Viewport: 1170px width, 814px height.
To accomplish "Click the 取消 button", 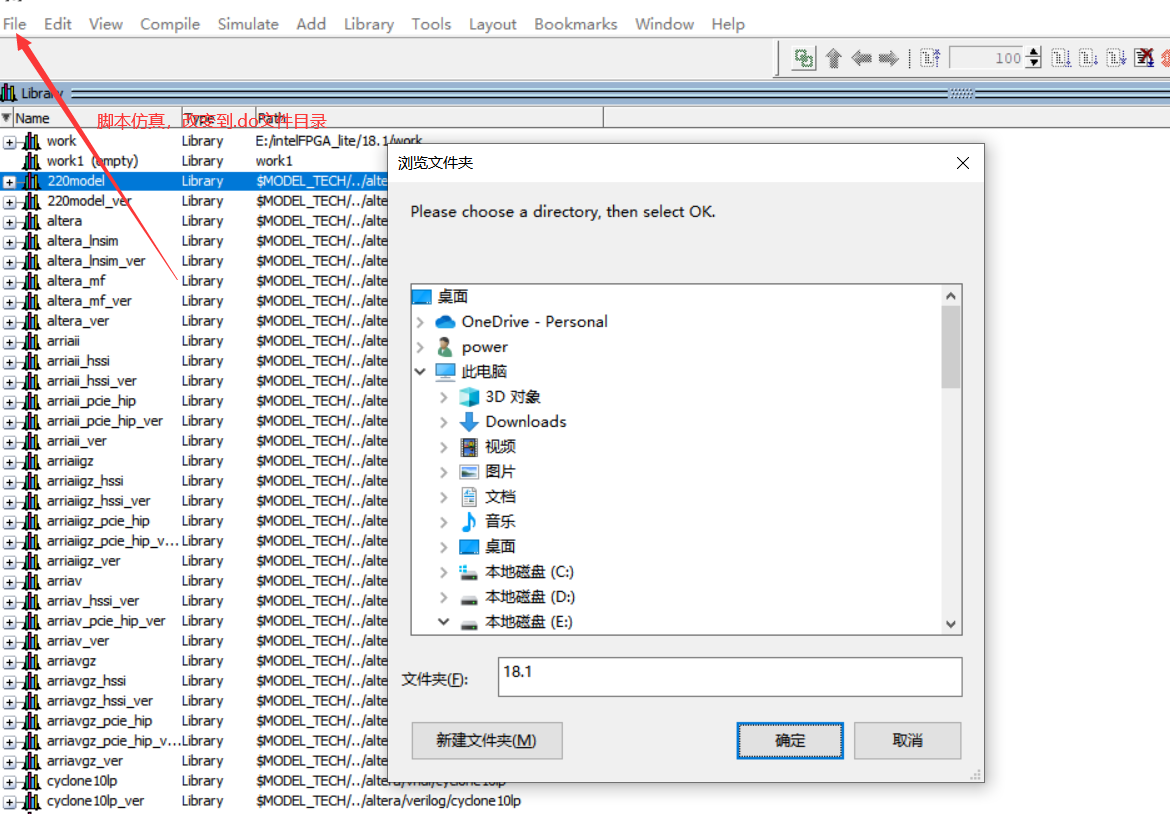I will (x=907, y=740).
